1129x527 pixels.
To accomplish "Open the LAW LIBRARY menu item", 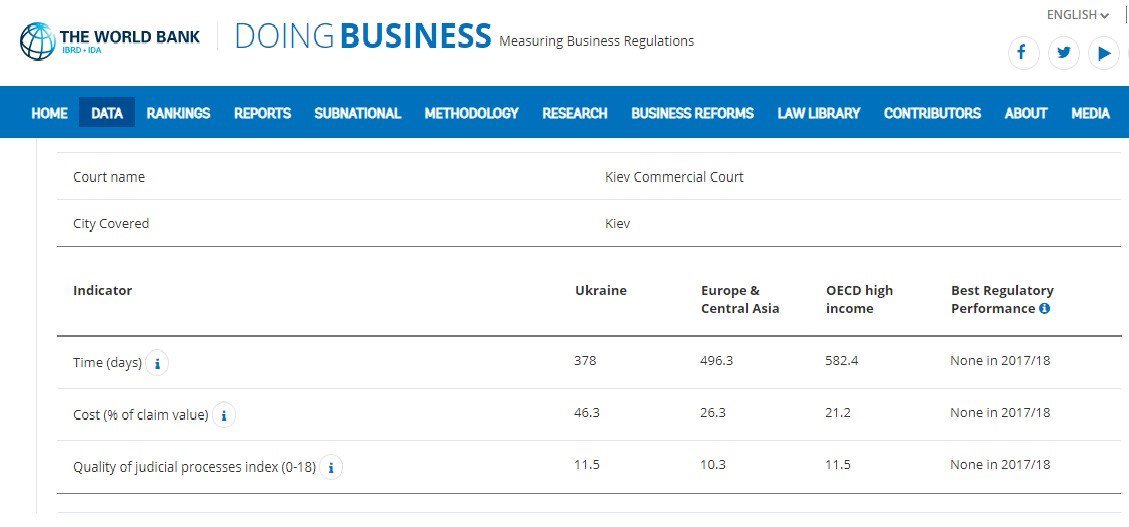I will click(x=819, y=113).
